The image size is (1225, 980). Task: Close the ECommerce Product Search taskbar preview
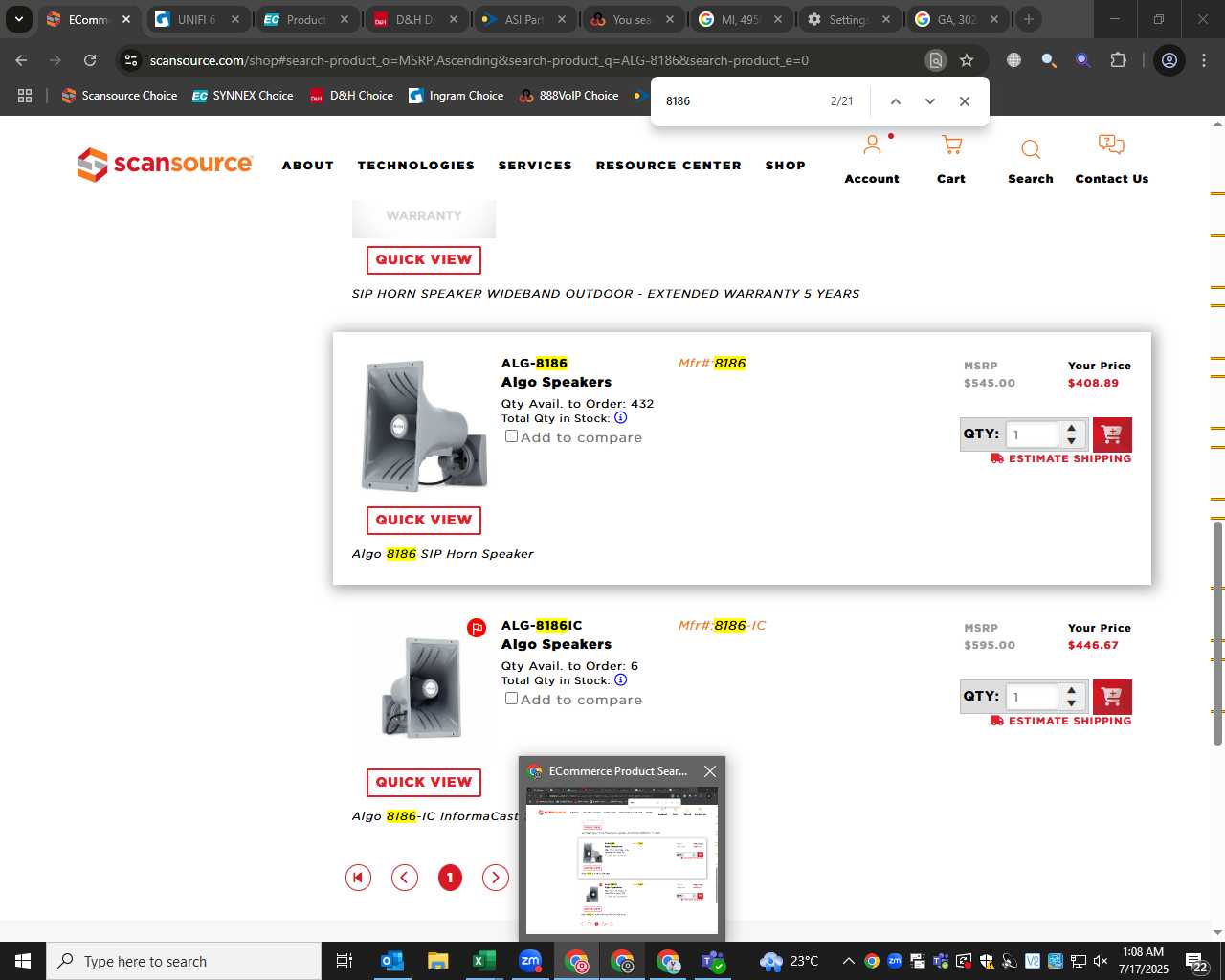coord(709,771)
